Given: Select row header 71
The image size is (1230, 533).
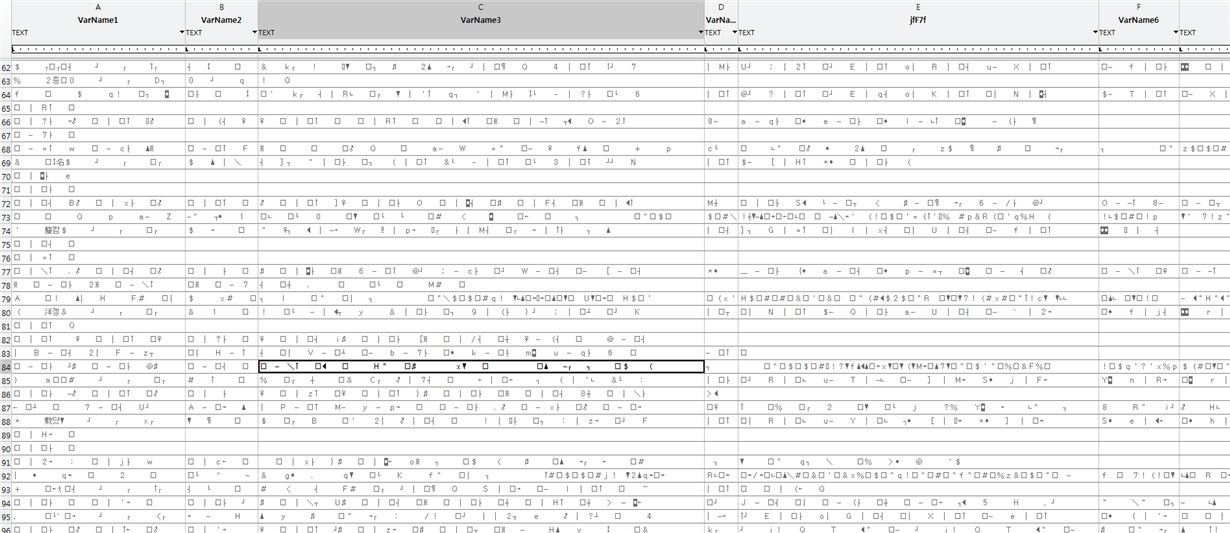Looking at the screenshot, I should coord(5,189).
